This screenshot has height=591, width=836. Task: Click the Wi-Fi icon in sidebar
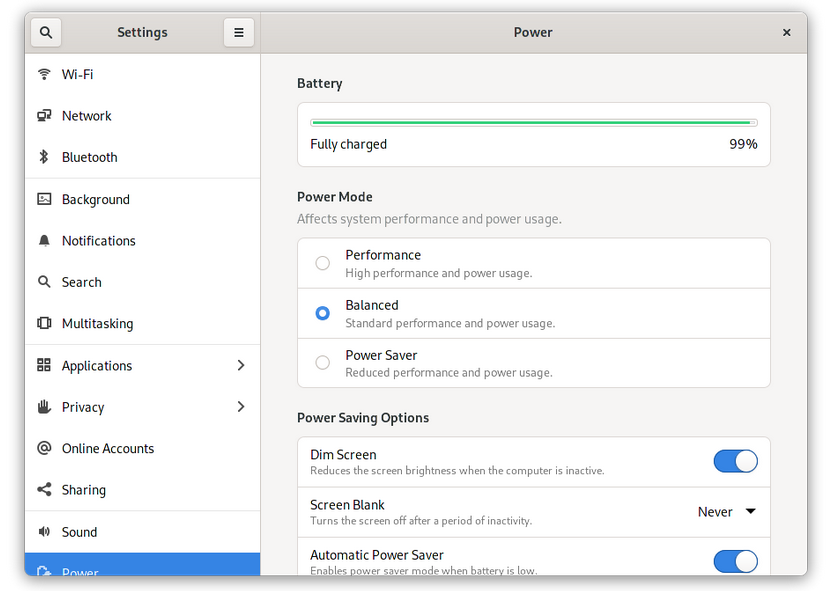click(x=44, y=74)
